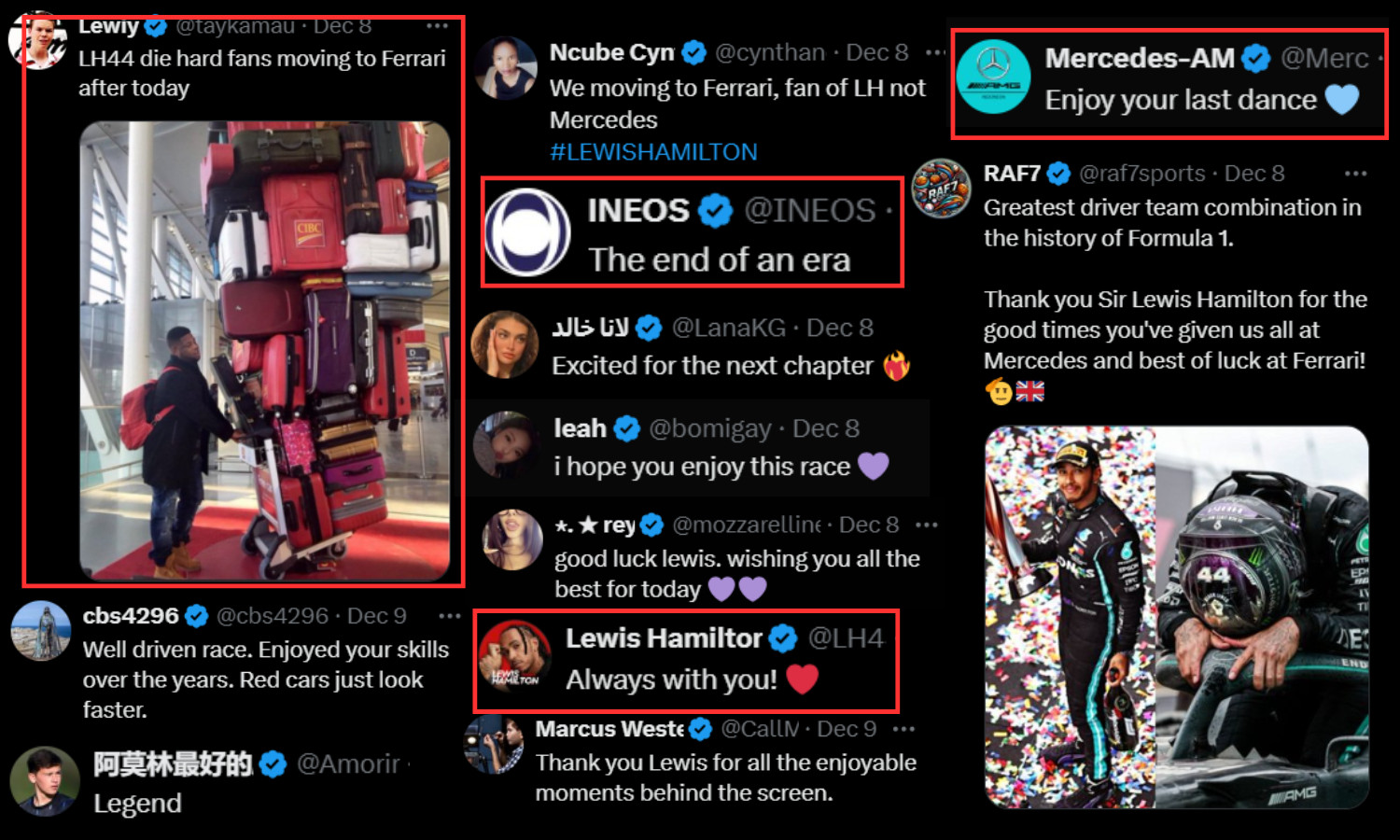Click verified badge next to Lewis Hamilton

783,639
